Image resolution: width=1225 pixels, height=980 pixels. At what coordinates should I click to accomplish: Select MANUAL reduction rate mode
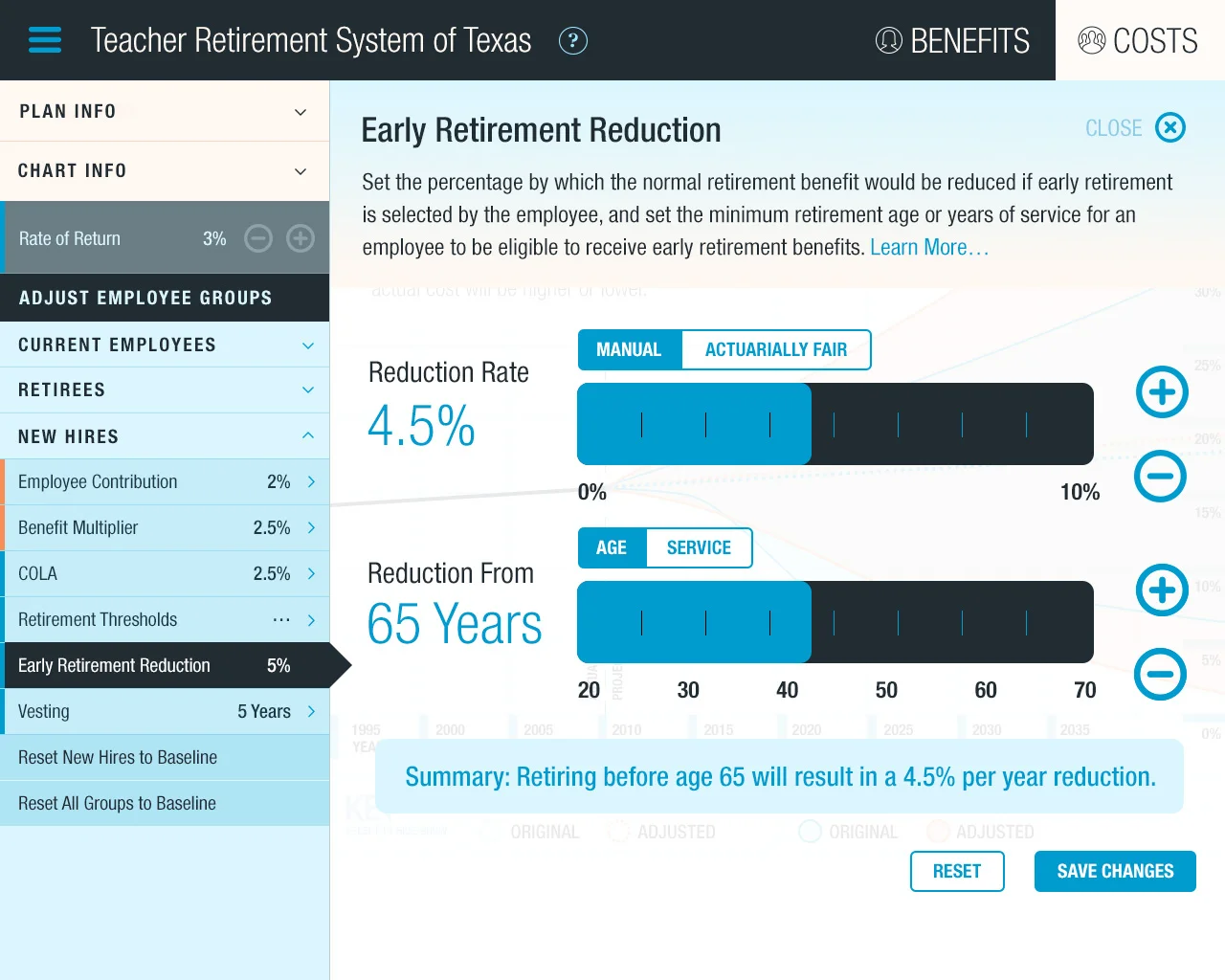click(x=629, y=349)
